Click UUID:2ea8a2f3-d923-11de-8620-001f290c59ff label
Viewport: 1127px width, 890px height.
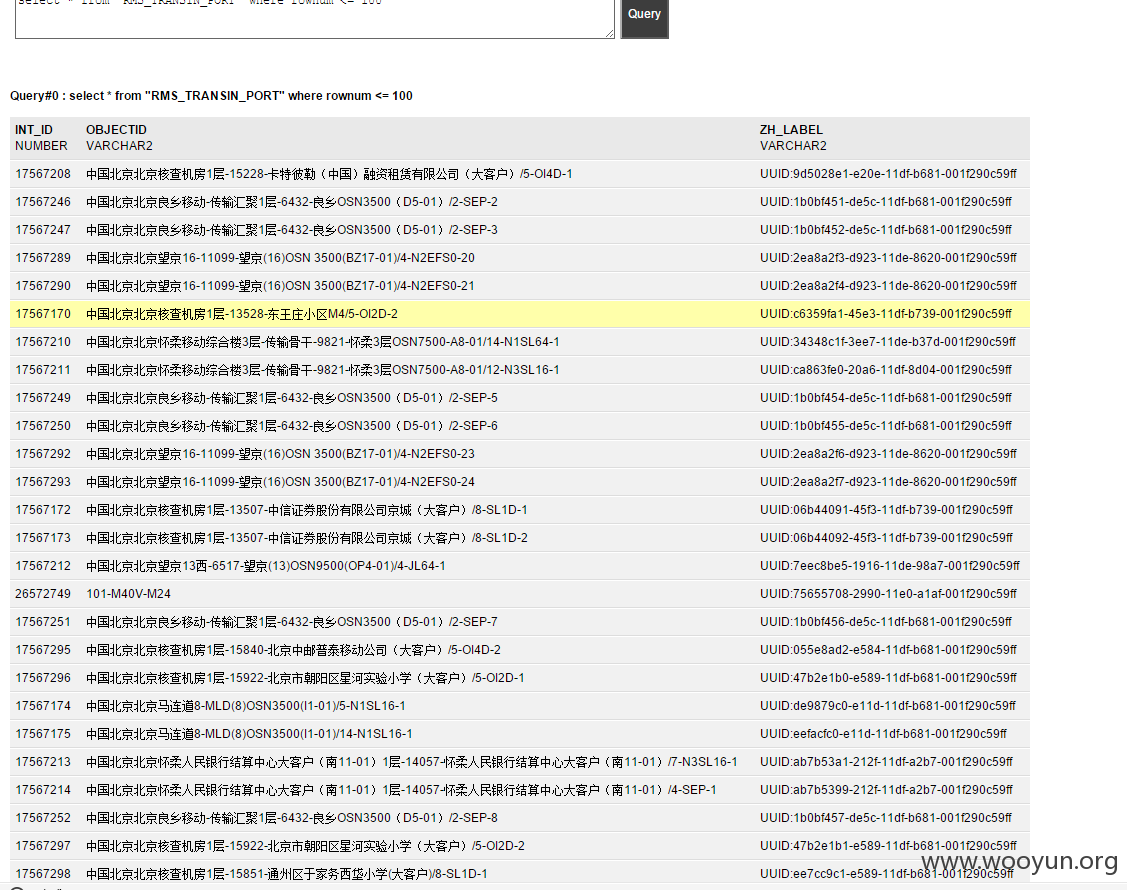(x=888, y=258)
